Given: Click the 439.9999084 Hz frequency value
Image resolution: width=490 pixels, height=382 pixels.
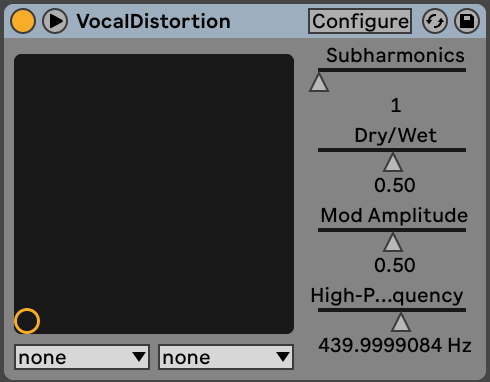Looking at the screenshot, I should pyautogui.click(x=395, y=345).
